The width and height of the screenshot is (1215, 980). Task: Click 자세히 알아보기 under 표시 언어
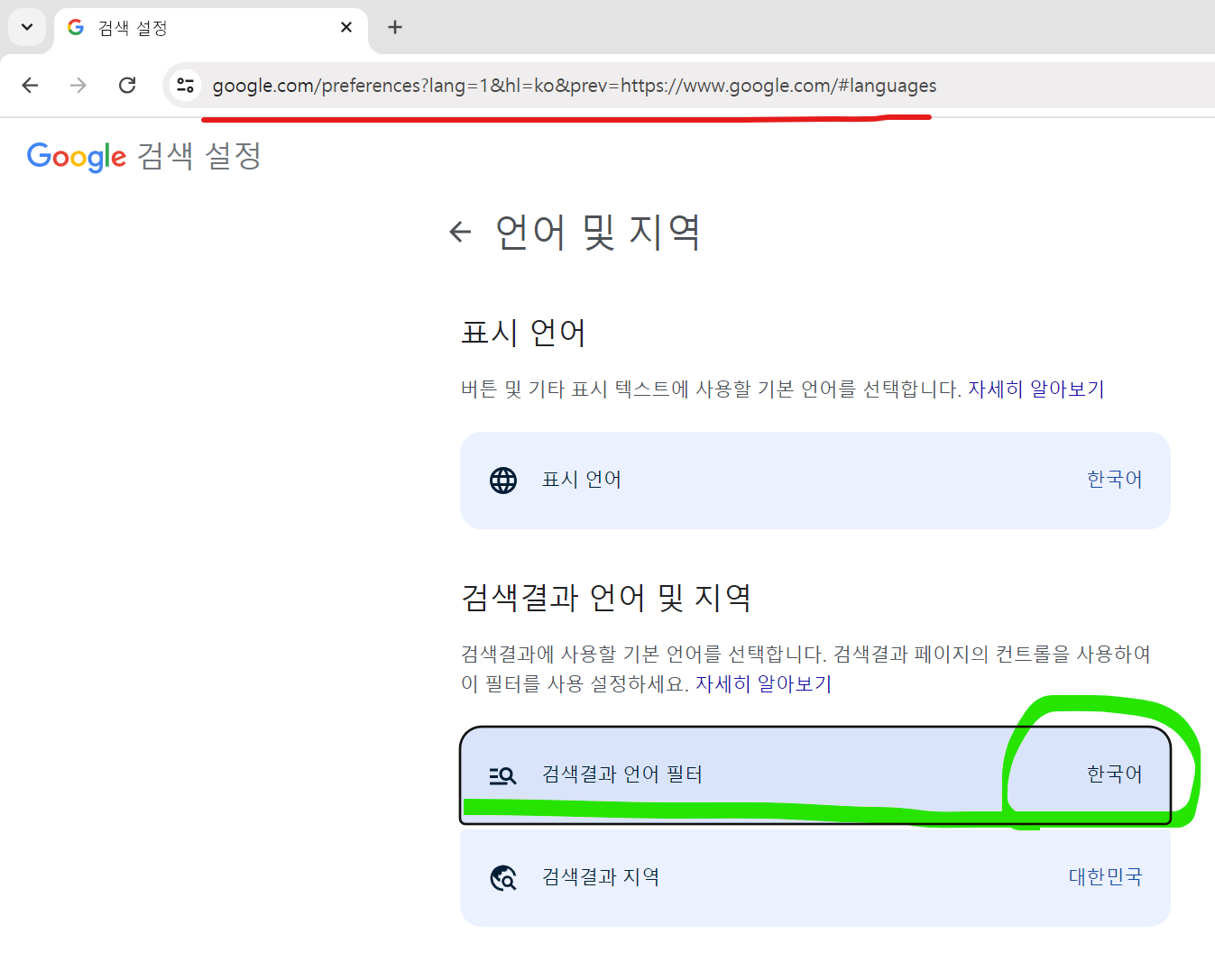point(1036,389)
